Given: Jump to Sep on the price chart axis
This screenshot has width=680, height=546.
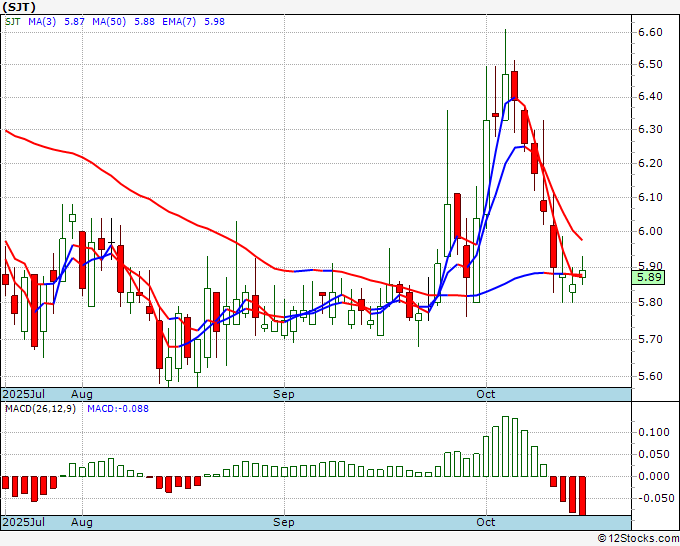Looking at the screenshot, I should 285,394.
